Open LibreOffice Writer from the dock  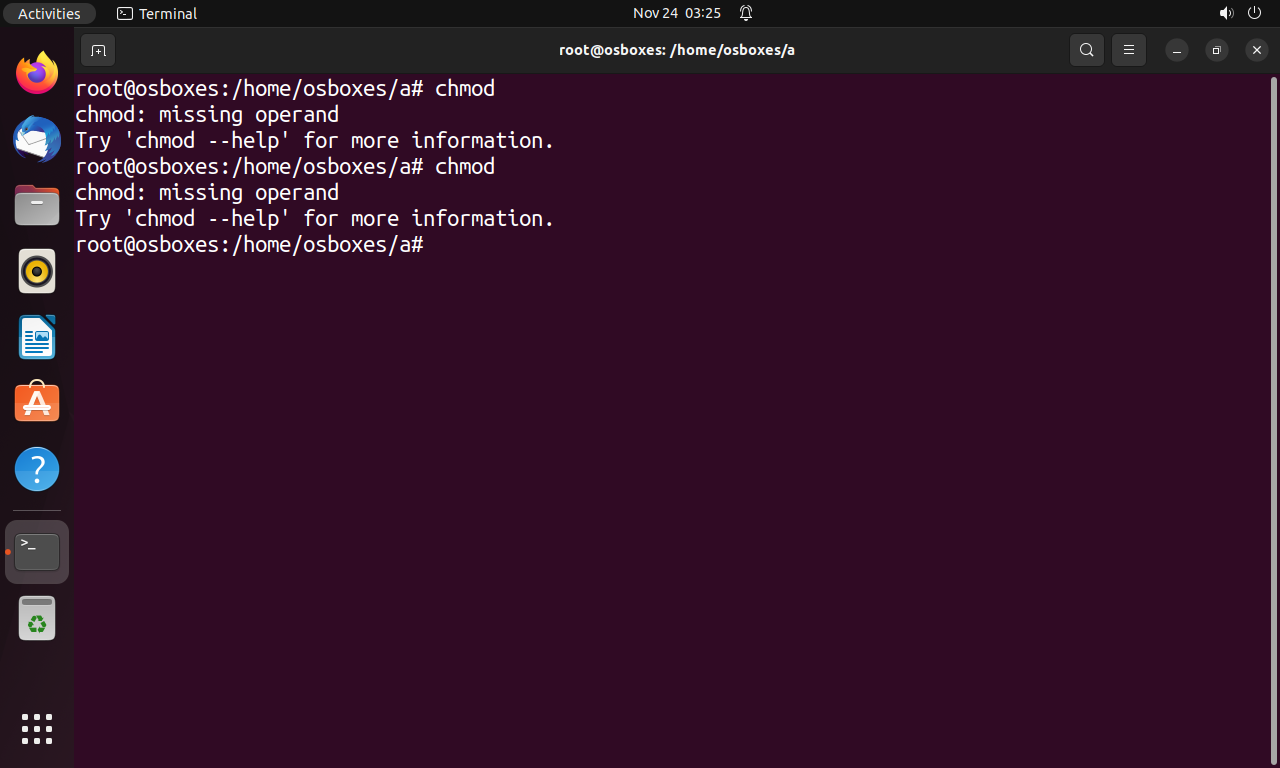coord(37,337)
